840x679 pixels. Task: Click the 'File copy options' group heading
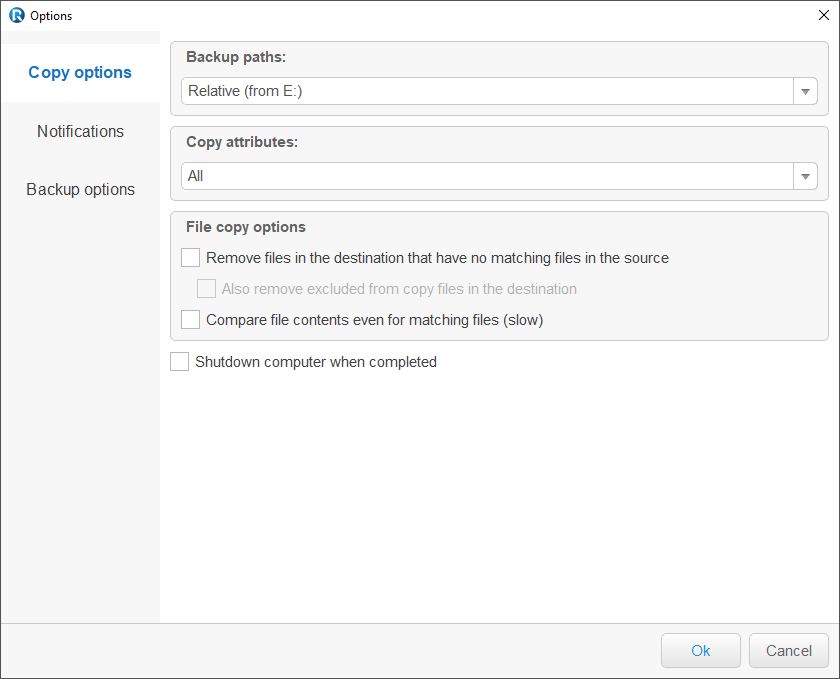(246, 227)
